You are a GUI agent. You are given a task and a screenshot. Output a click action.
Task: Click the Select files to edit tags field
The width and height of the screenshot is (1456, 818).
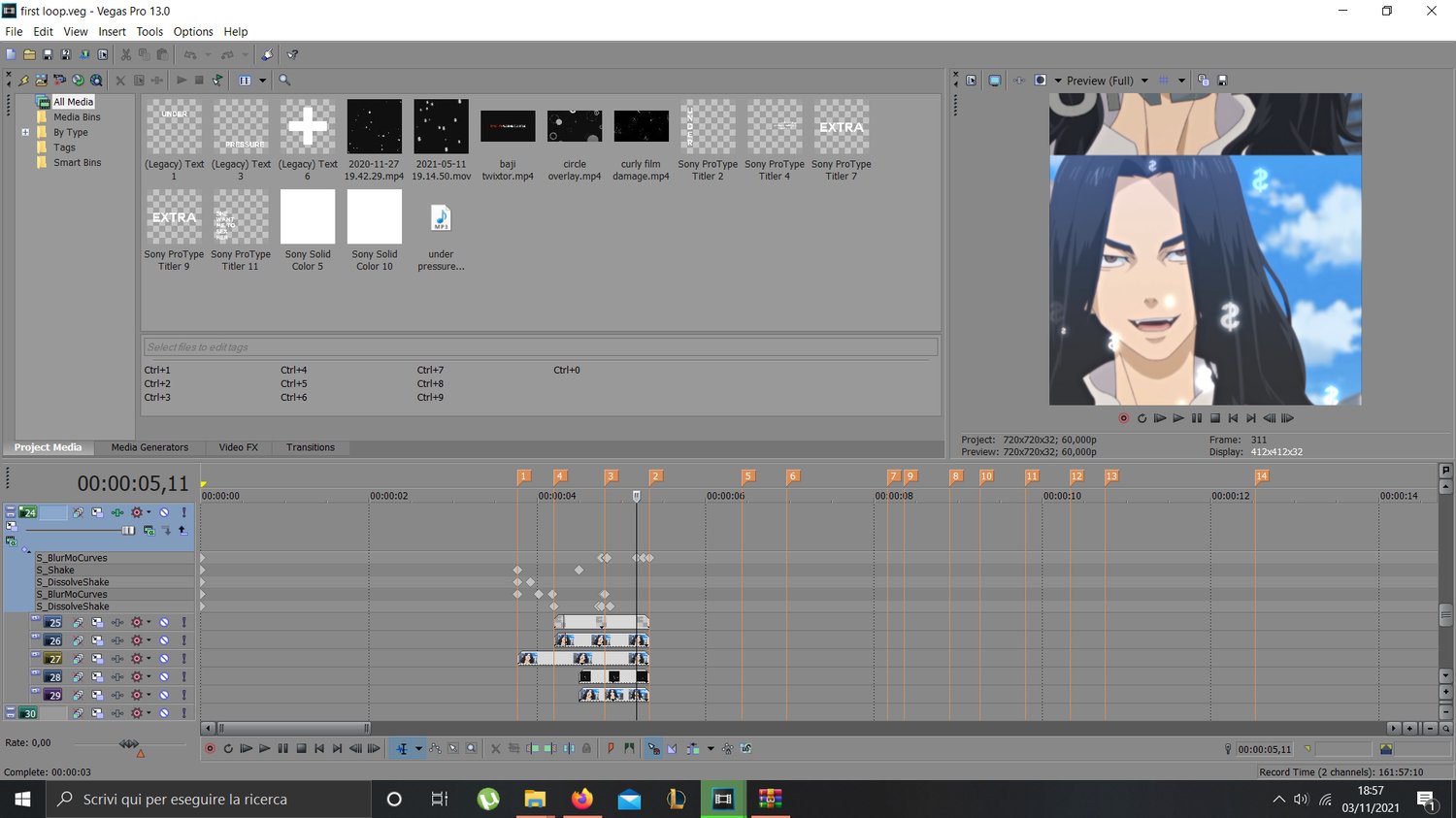(541, 346)
